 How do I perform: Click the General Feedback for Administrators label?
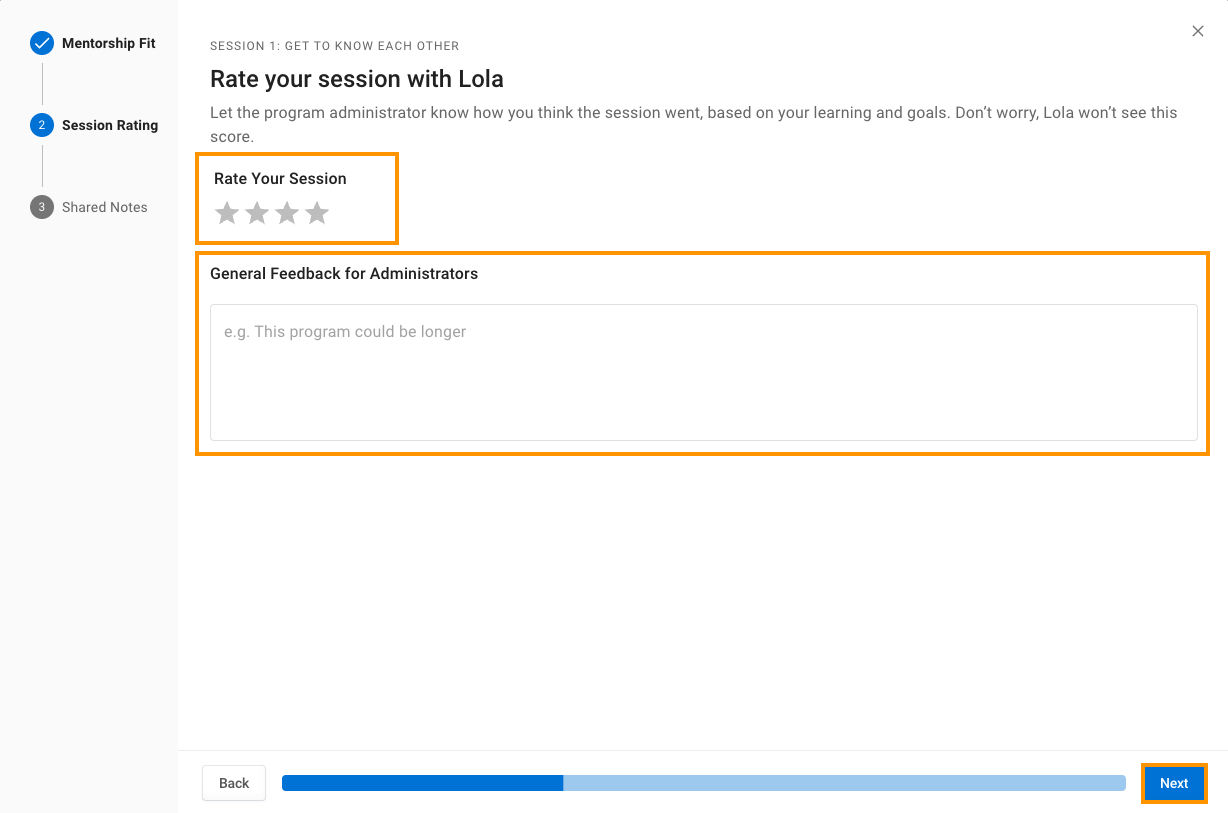pos(344,273)
